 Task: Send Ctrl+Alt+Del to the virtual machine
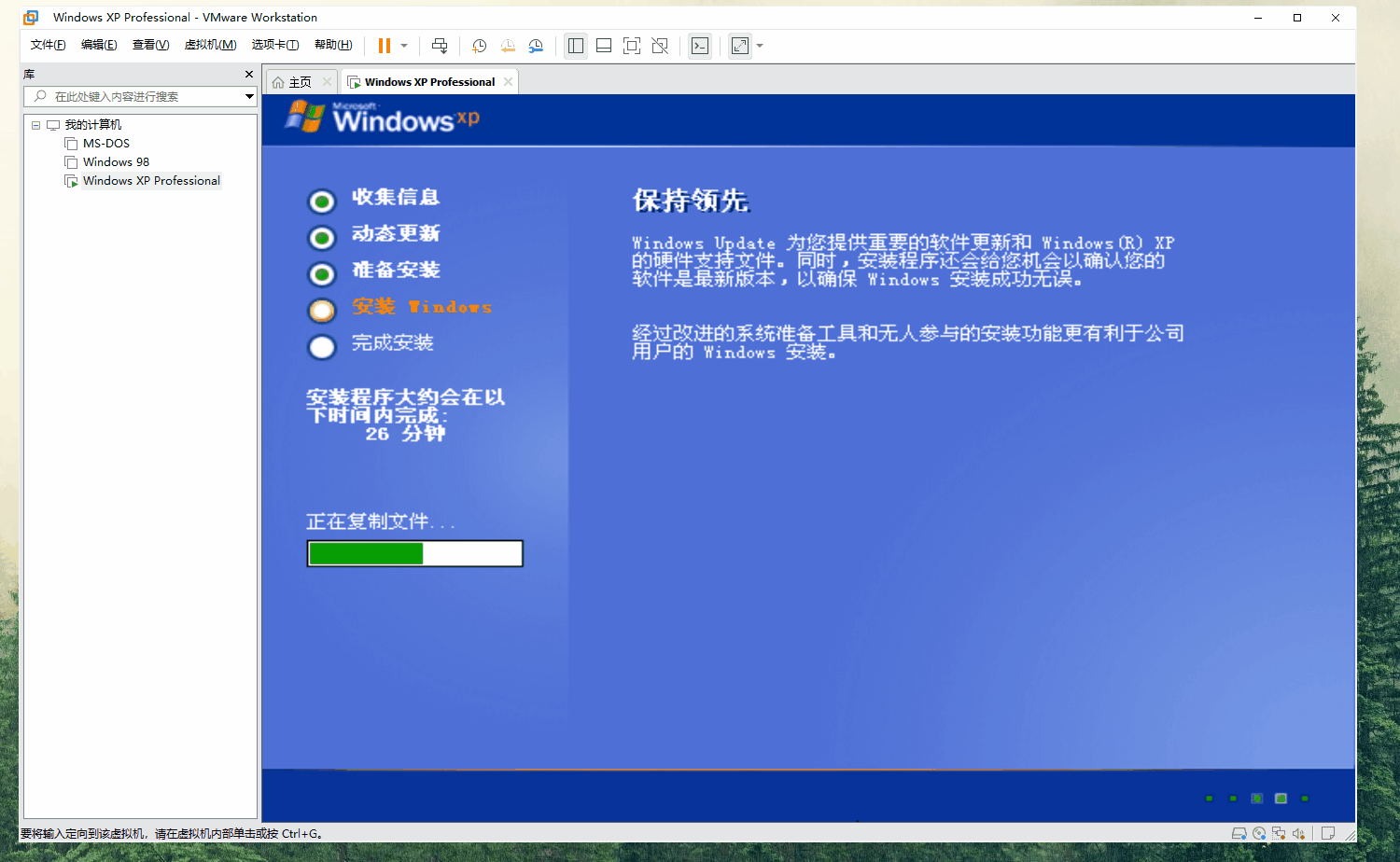coord(440,46)
